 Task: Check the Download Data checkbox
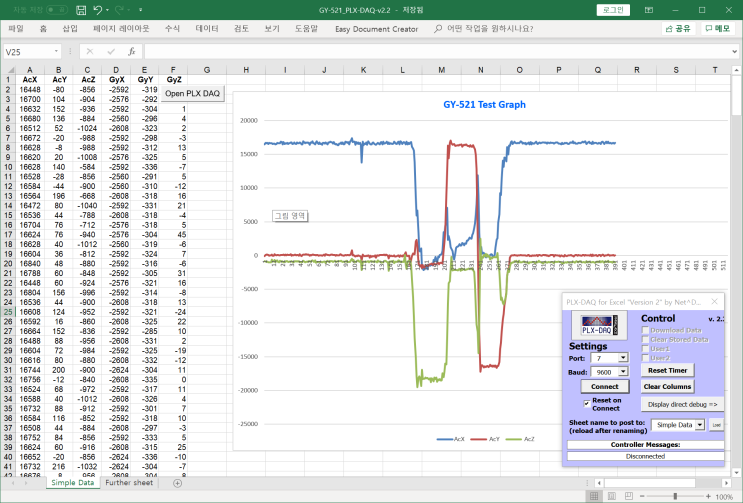(644, 329)
